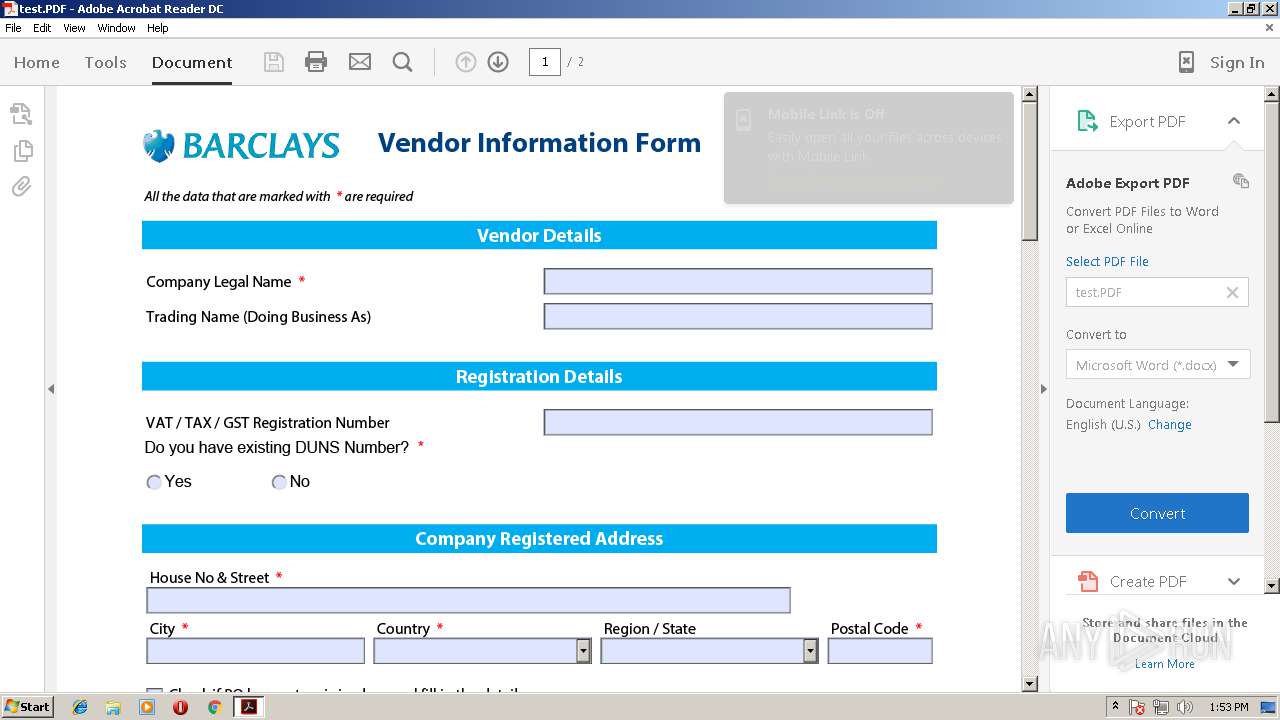
Task: Switch to the Tools tab
Action: 105,62
